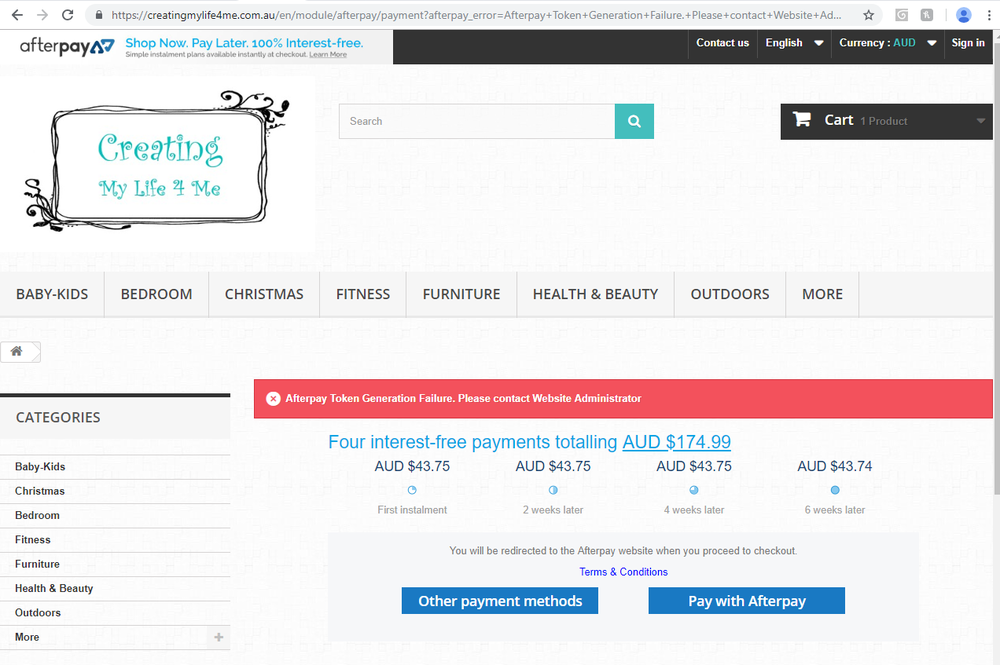Select the HEALTH & BEAUTY menu item

point(595,293)
